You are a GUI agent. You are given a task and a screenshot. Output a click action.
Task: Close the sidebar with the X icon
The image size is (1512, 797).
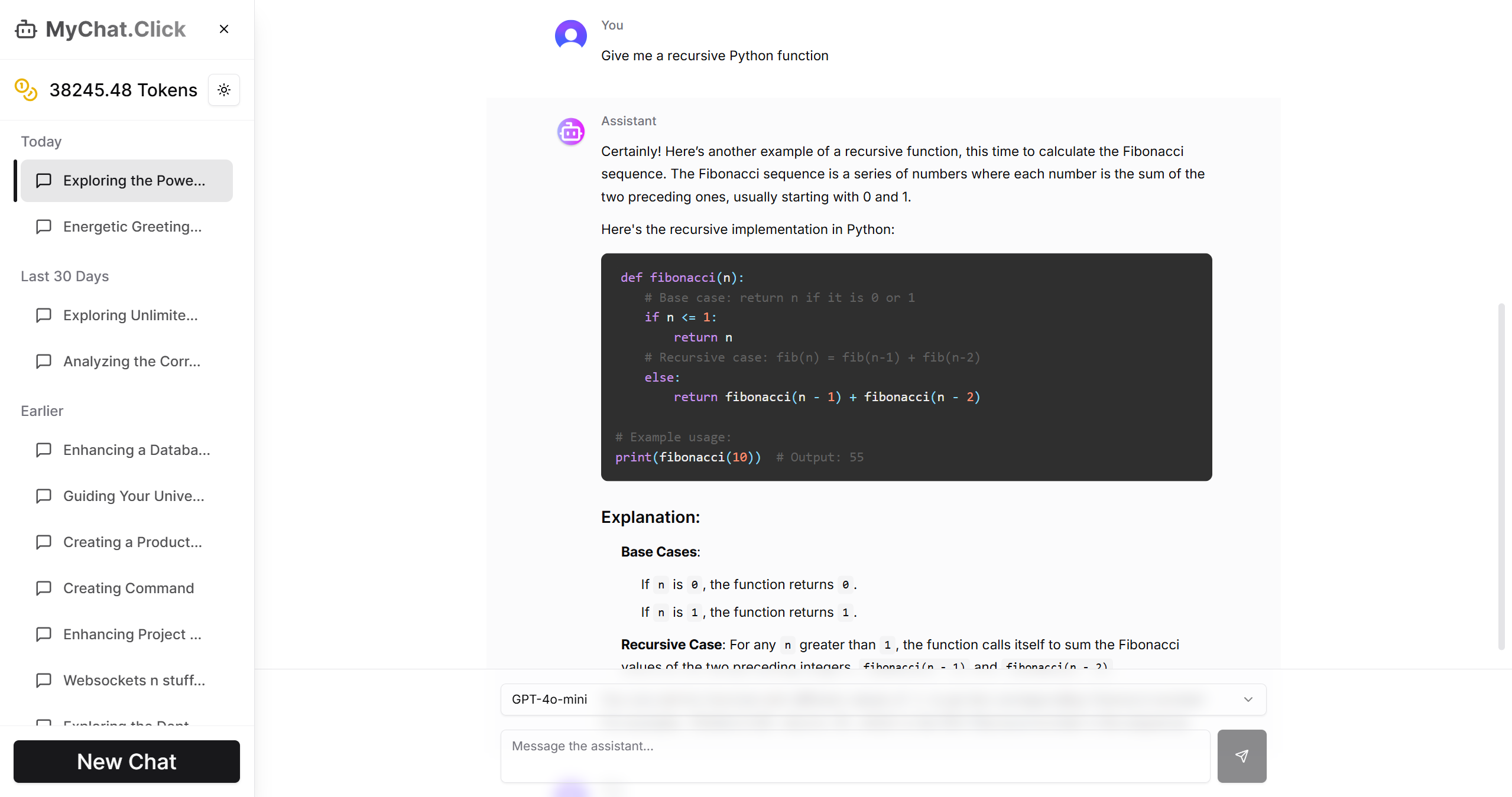224,29
